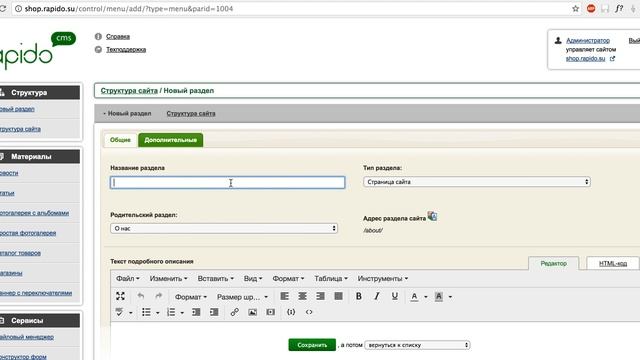Toggle fullscreen editor mode icon
Screen dimensions: 640x360
point(120,296)
